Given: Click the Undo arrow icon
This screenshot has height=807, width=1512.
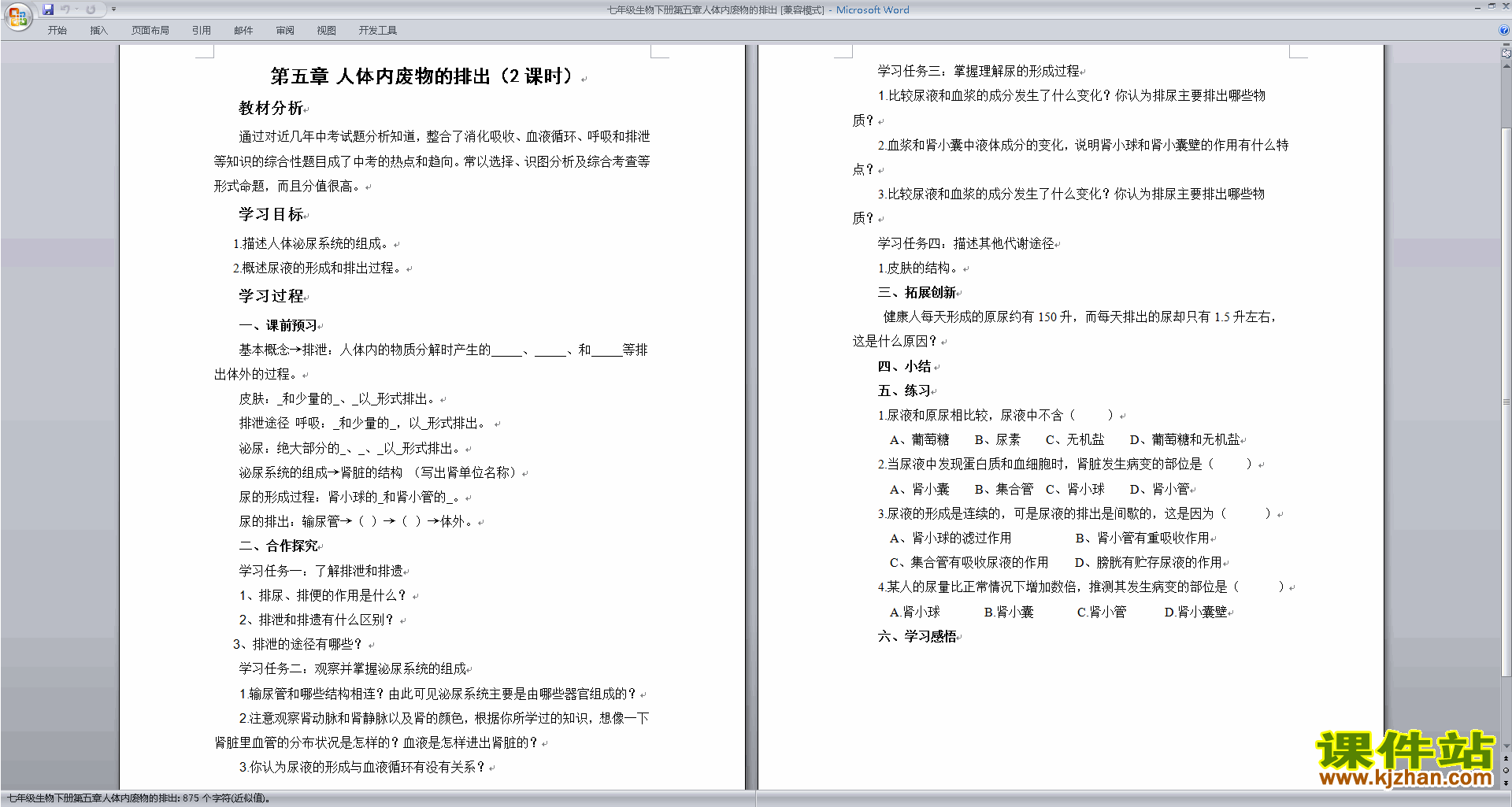Looking at the screenshot, I should click(x=65, y=9).
